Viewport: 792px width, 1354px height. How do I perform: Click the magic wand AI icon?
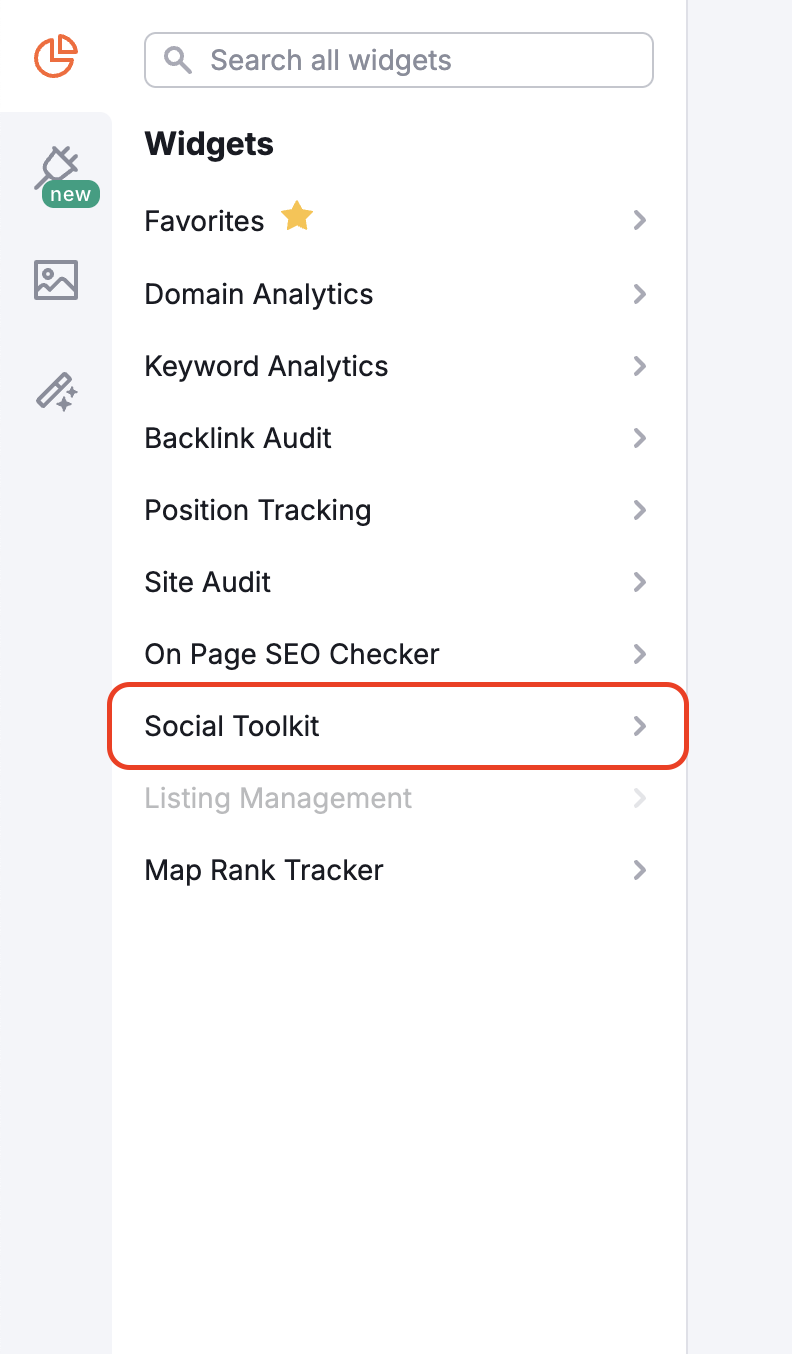click(55, 392)
